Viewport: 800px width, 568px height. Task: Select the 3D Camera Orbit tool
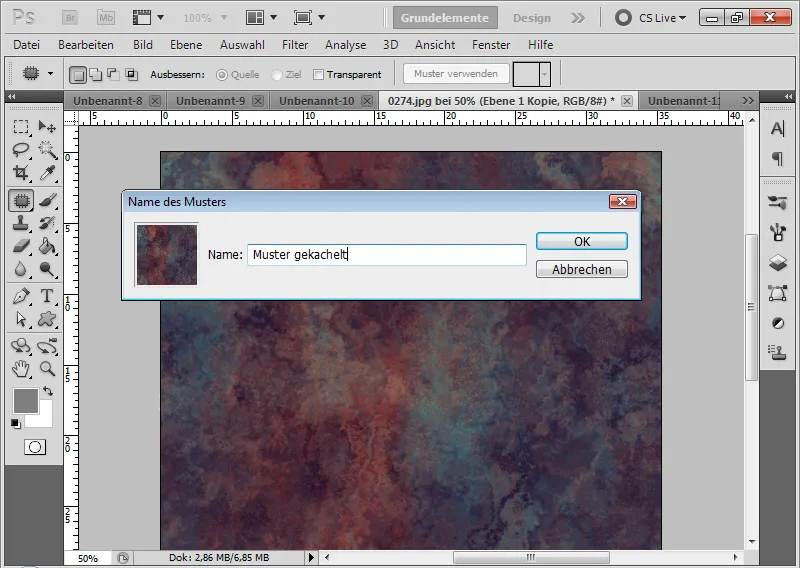[x=47, y=347]
